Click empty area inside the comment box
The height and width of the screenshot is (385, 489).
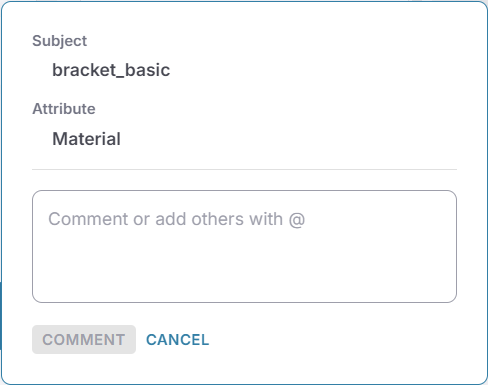pyautogui.click(x=244, y=267)
